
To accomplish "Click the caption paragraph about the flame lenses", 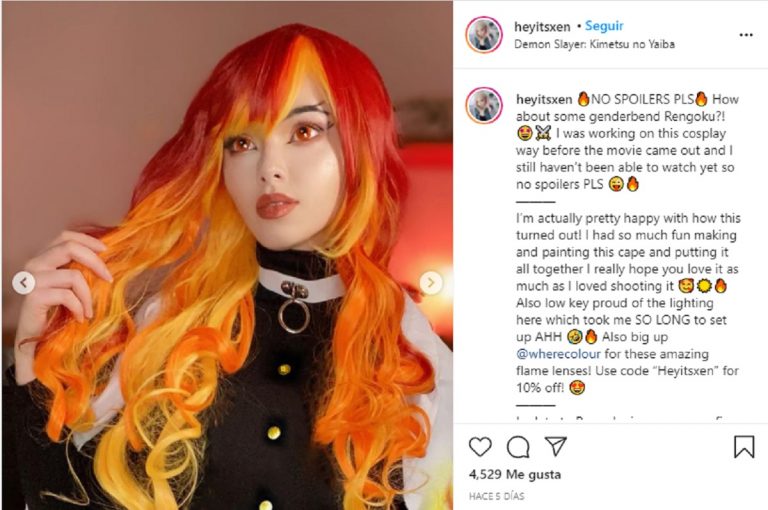I will [628, 303].
